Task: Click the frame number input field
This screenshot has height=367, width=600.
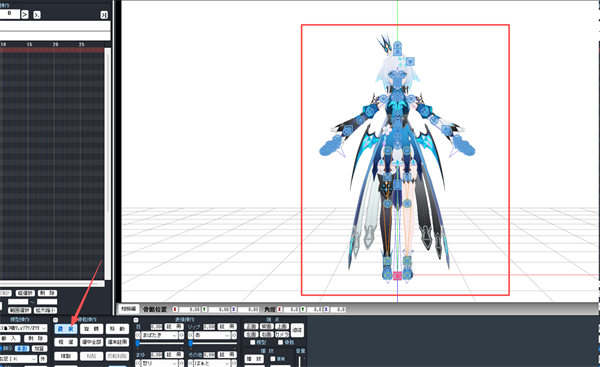Action: [x=9, y=14]
